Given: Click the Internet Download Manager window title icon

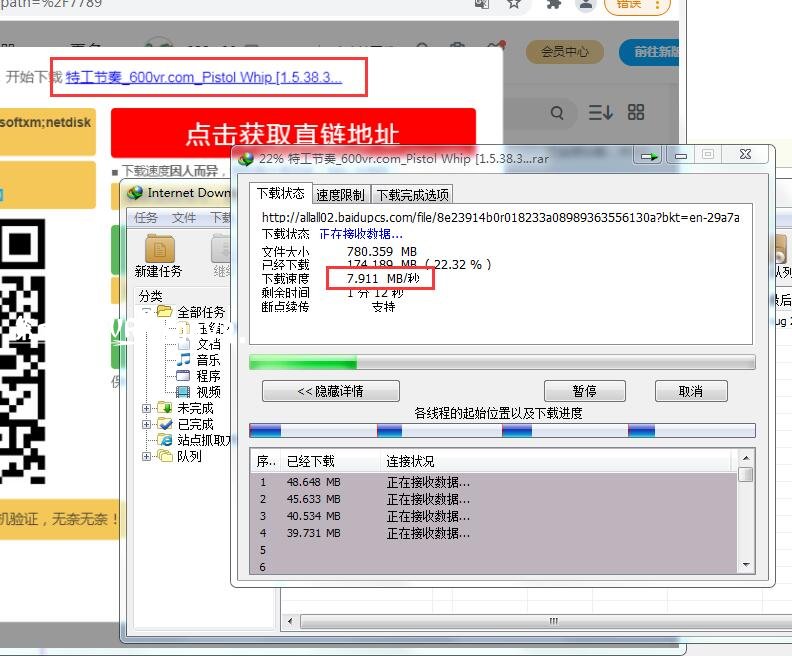Looking at the screenshot, I should pos(135,192).
